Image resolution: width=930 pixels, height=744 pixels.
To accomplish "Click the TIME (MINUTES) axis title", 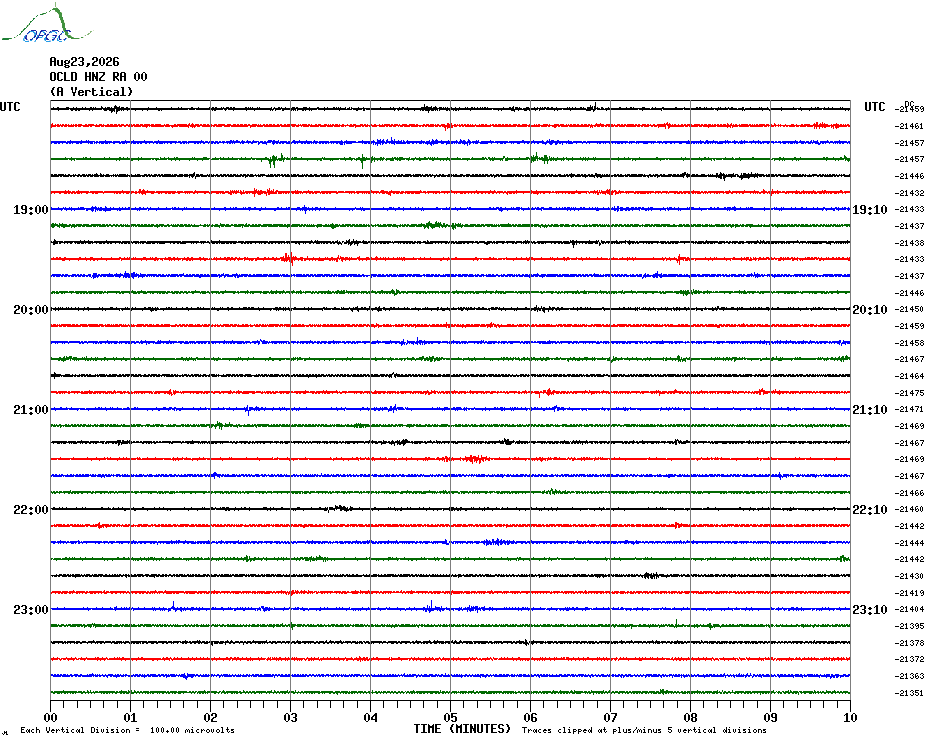I will coord(462,729).
